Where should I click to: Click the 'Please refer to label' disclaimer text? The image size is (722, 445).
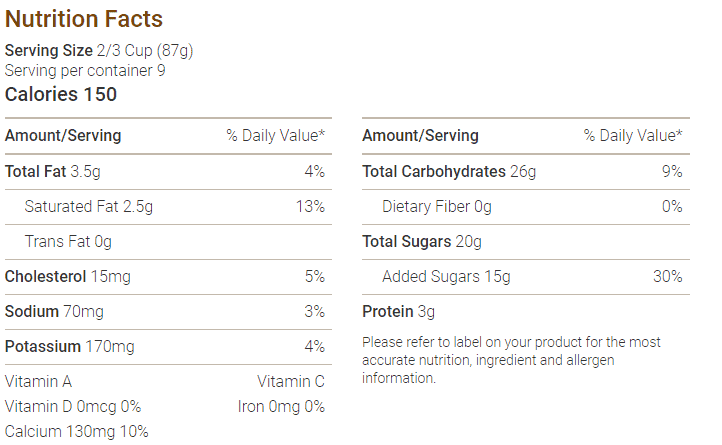pyautogui.click(x=511, y=360)
